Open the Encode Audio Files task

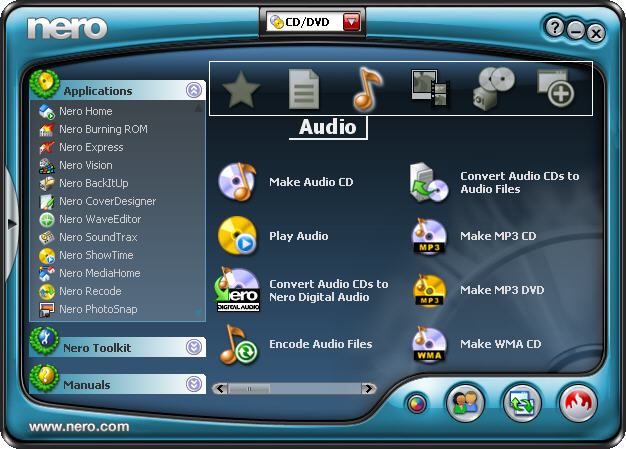click(321, 344)
